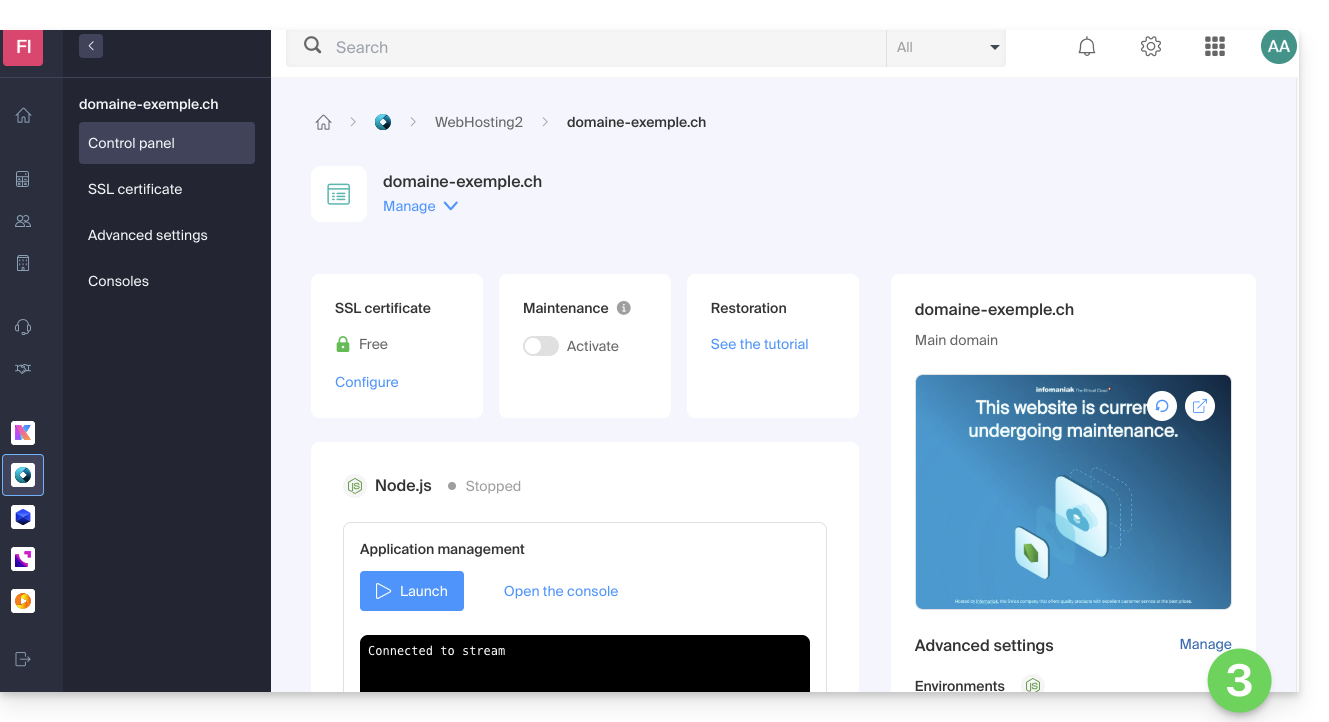Open the settings gear icon
Image resolution: width=1329 pixels, height=722 pixels.
click(1151, 47)
